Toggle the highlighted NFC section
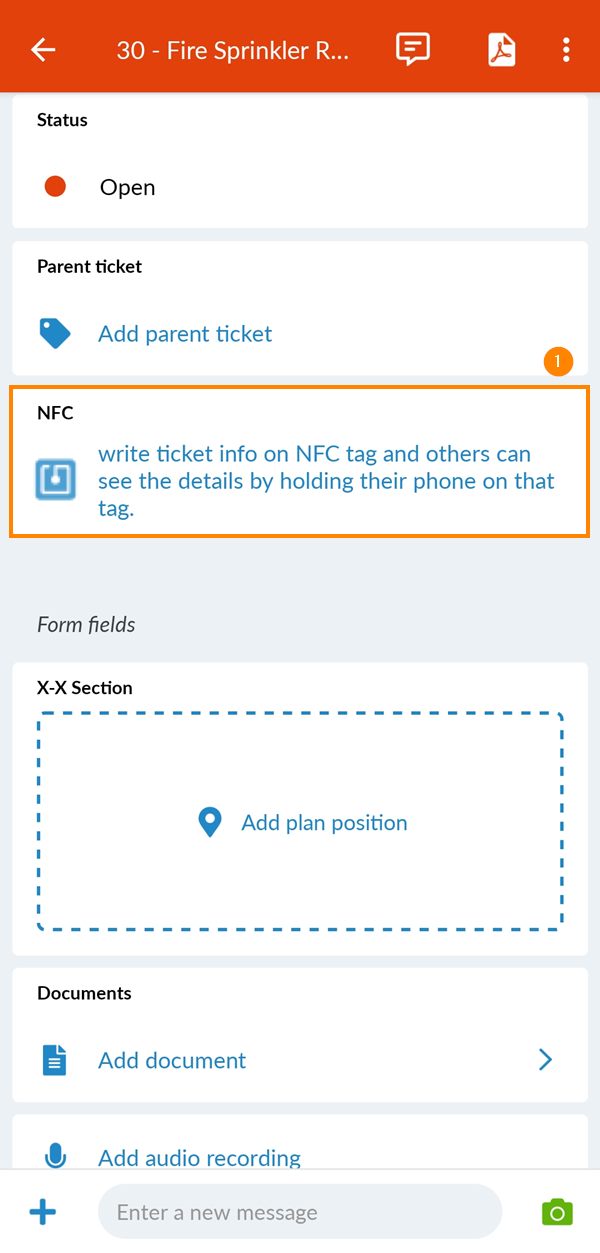 click(299, 461)
